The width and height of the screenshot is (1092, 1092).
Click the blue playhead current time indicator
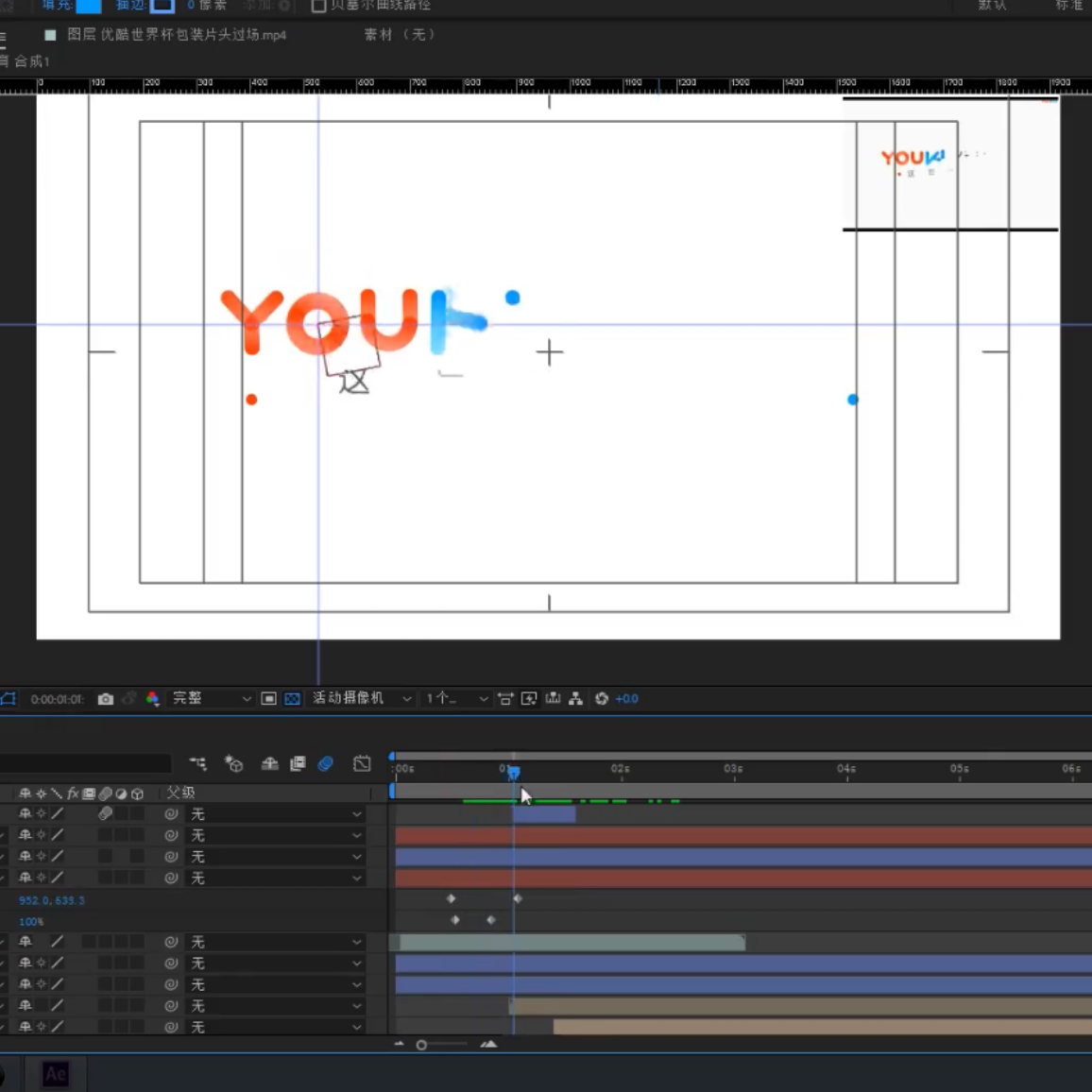coord(513,773)
